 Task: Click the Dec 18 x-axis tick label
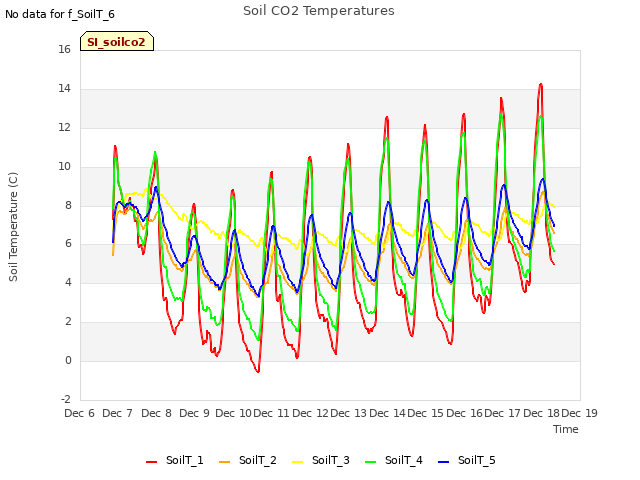coord(542,413)
